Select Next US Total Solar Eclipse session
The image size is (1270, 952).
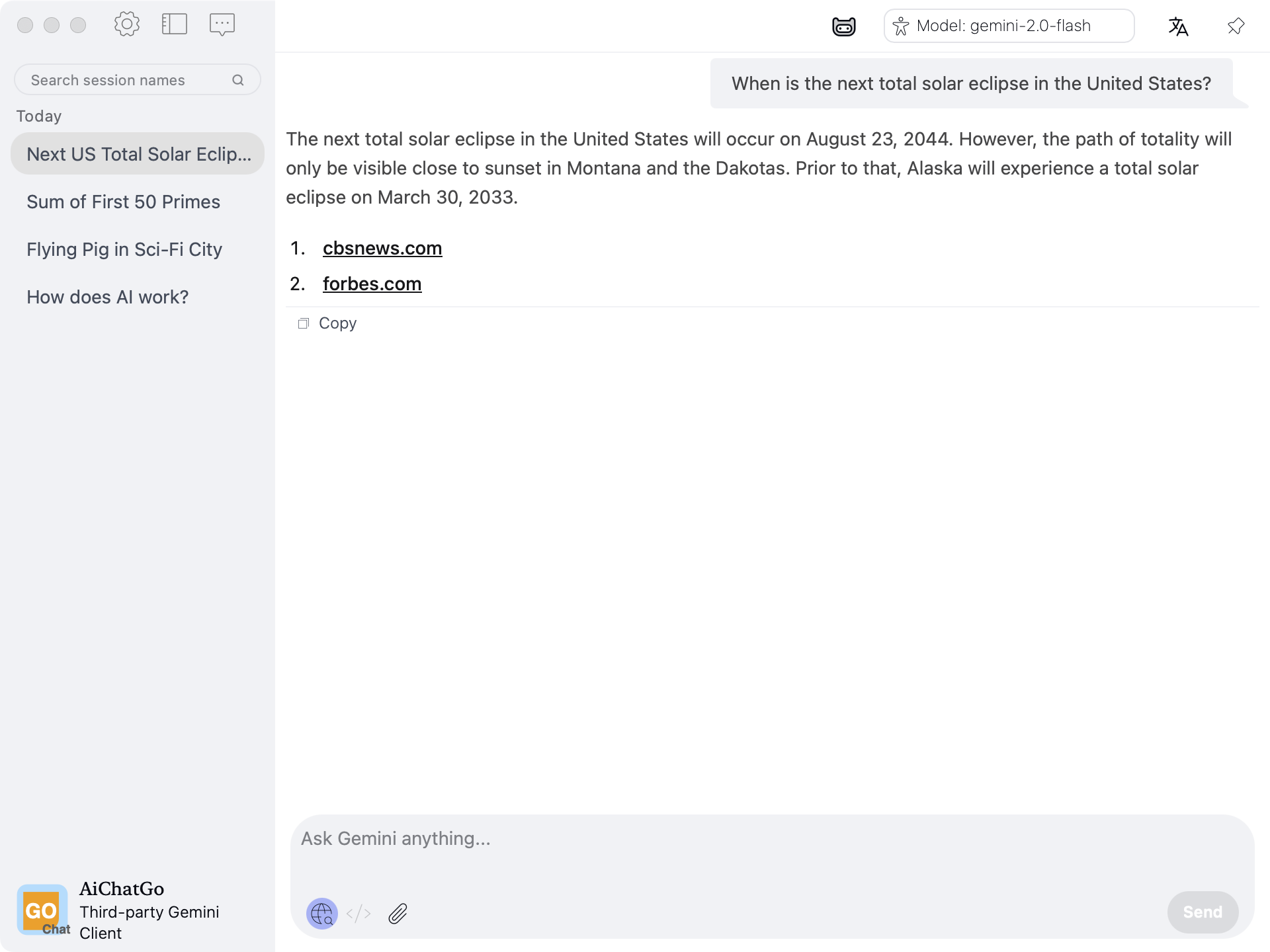(x=138, y=154)
